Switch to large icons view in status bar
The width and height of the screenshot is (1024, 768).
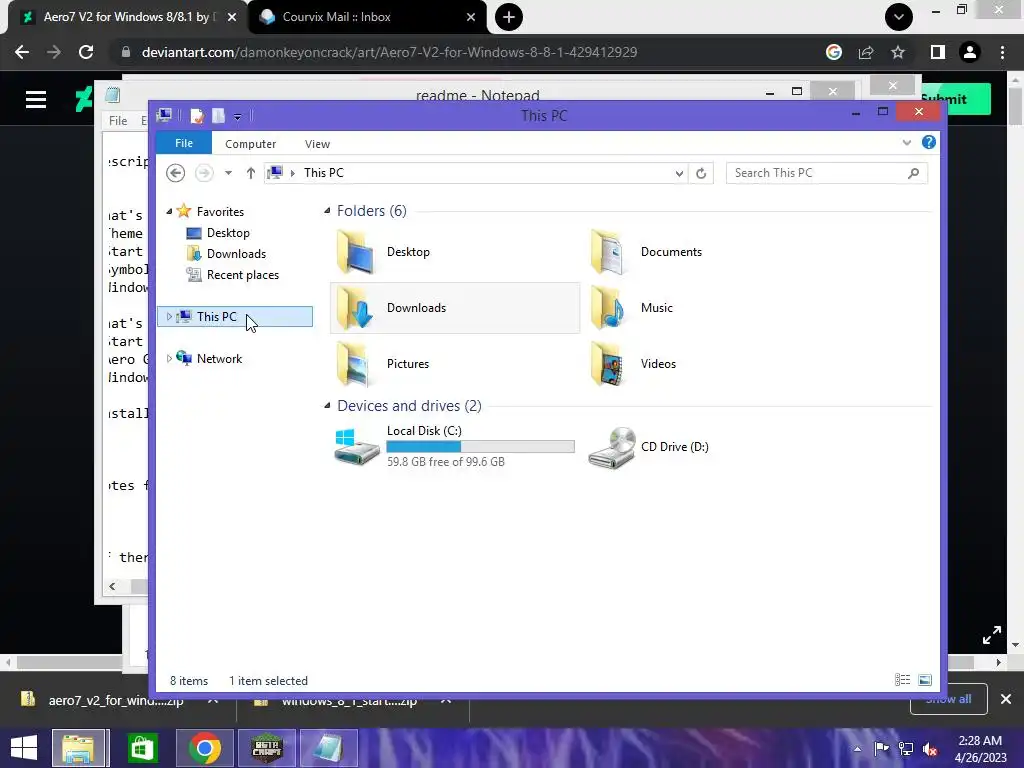[x=925, y=680]
